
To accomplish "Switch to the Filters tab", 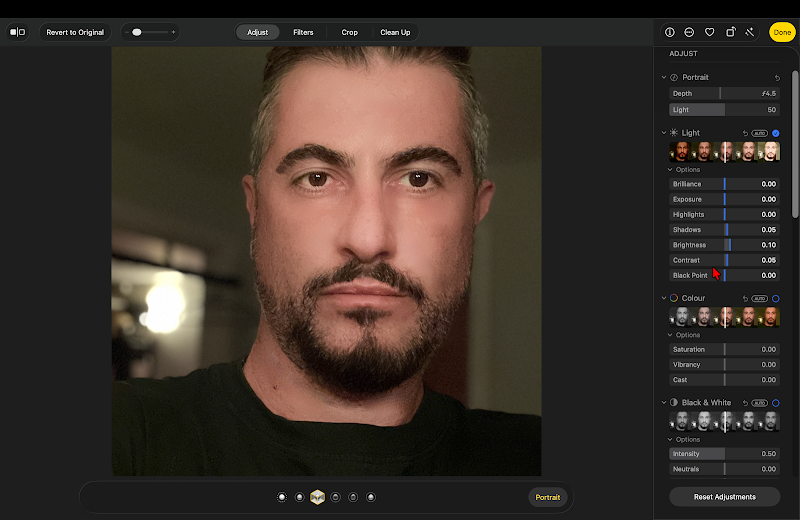I will tap(303, 32).
